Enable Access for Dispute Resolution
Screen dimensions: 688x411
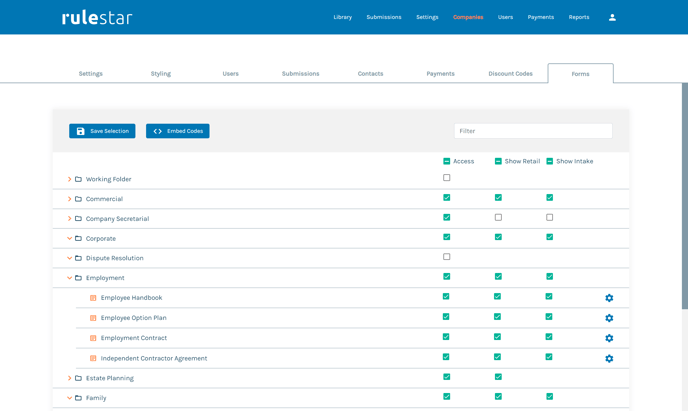coord(447,257)
